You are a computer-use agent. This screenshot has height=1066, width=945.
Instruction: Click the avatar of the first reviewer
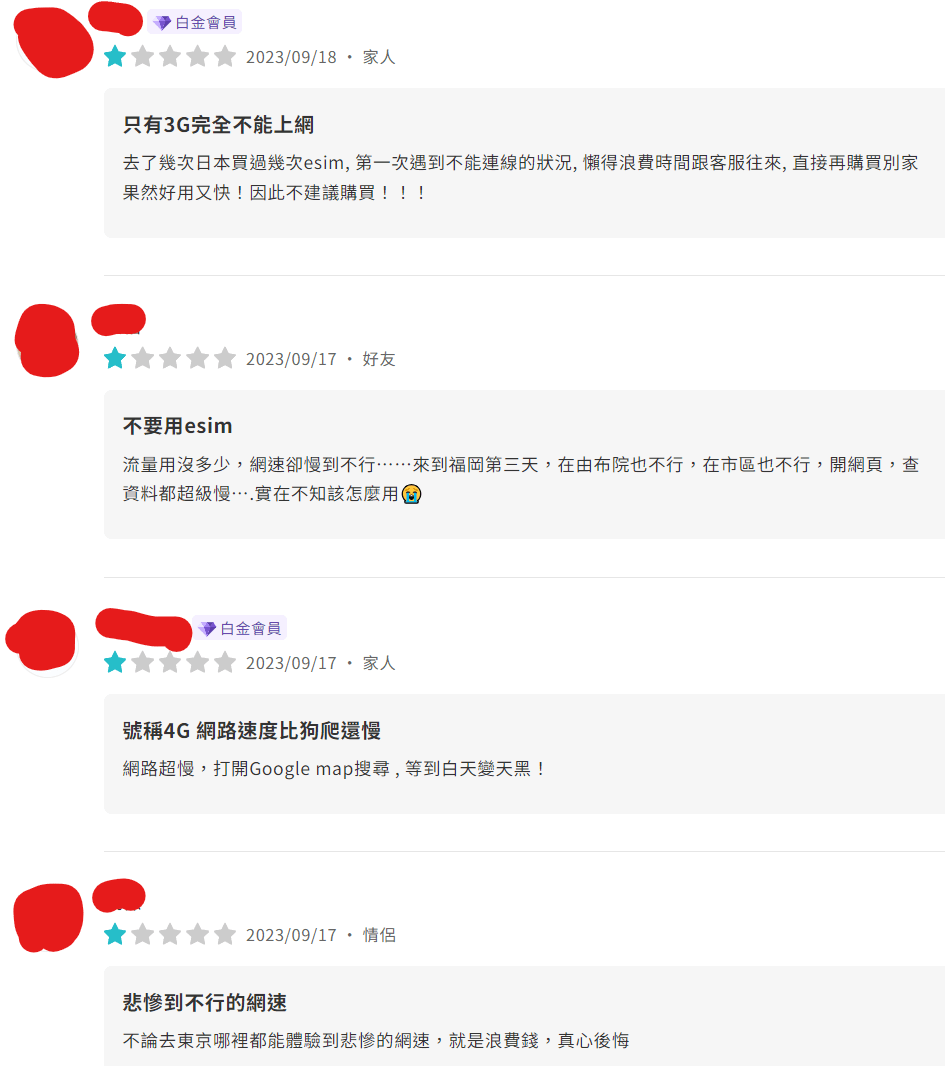(53, 42)
